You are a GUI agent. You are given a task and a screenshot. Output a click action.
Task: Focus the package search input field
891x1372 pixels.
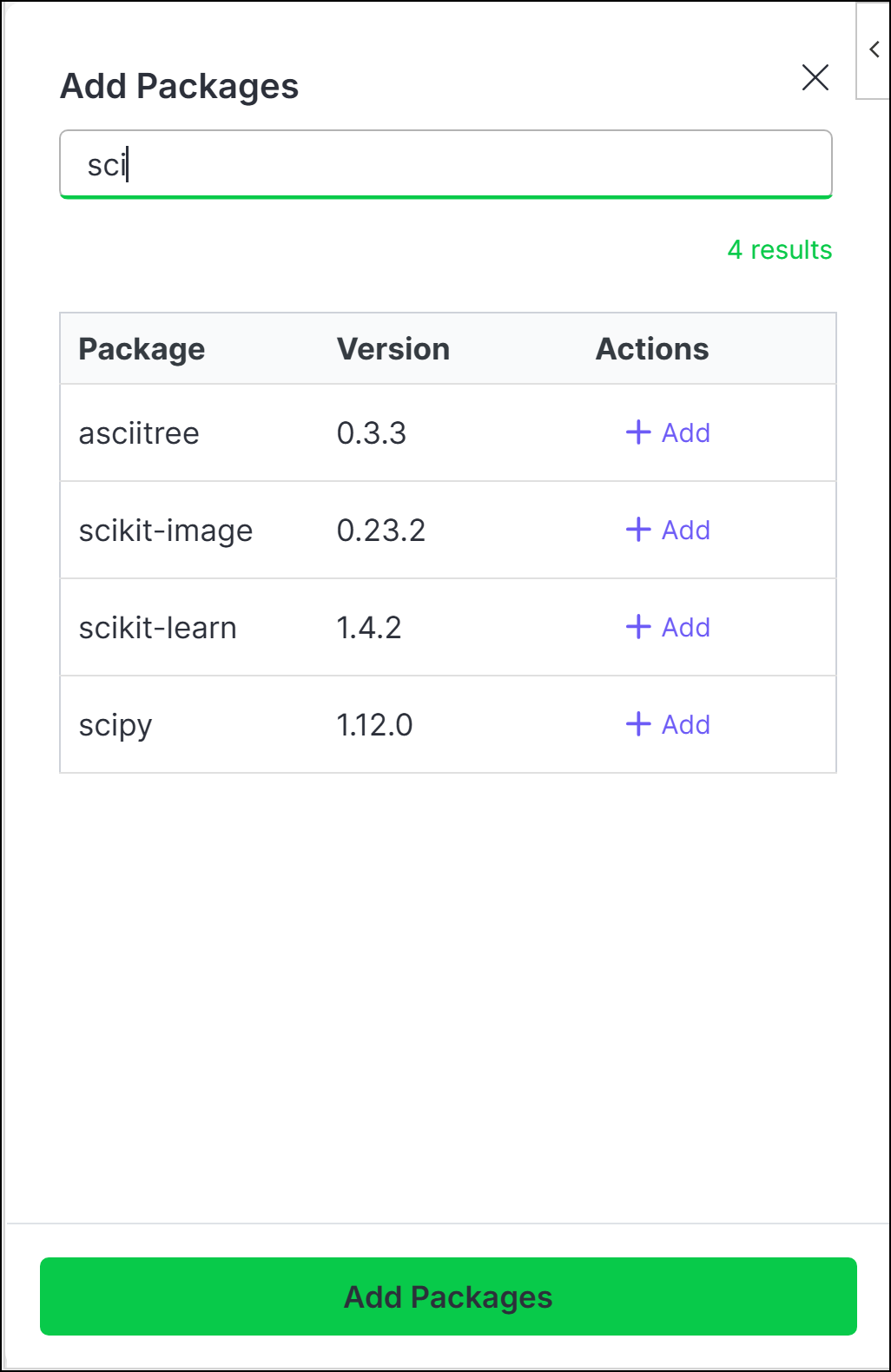(x=445, y=164)
